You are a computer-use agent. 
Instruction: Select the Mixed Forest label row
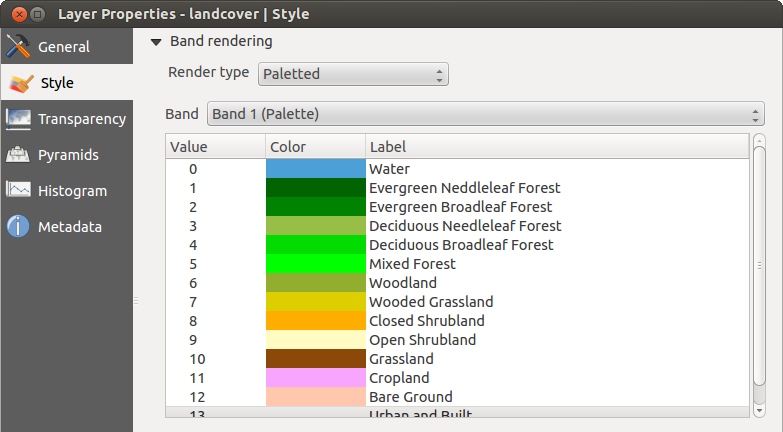(412, 264)
